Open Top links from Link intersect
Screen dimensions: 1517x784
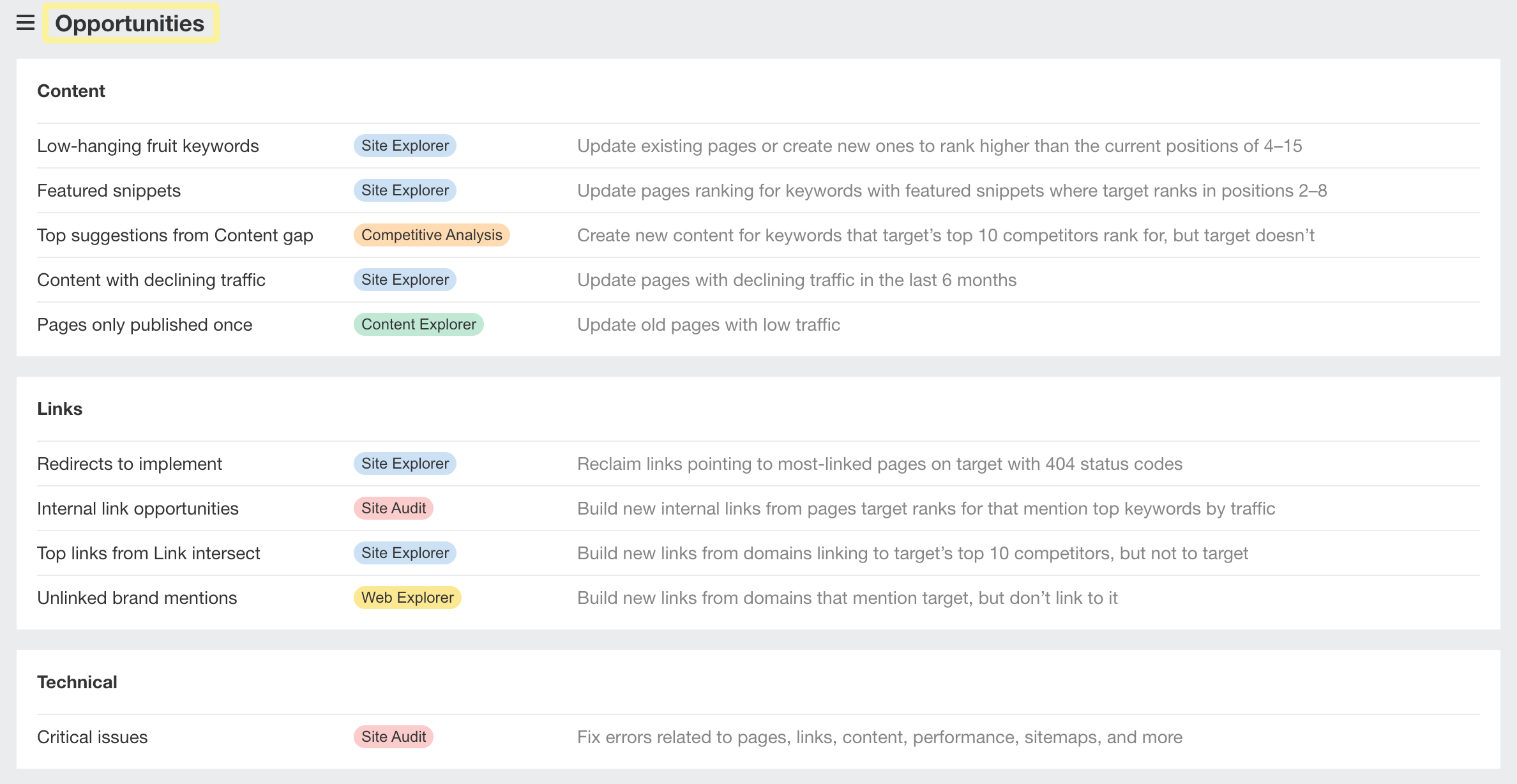click(x=148, y=553)
